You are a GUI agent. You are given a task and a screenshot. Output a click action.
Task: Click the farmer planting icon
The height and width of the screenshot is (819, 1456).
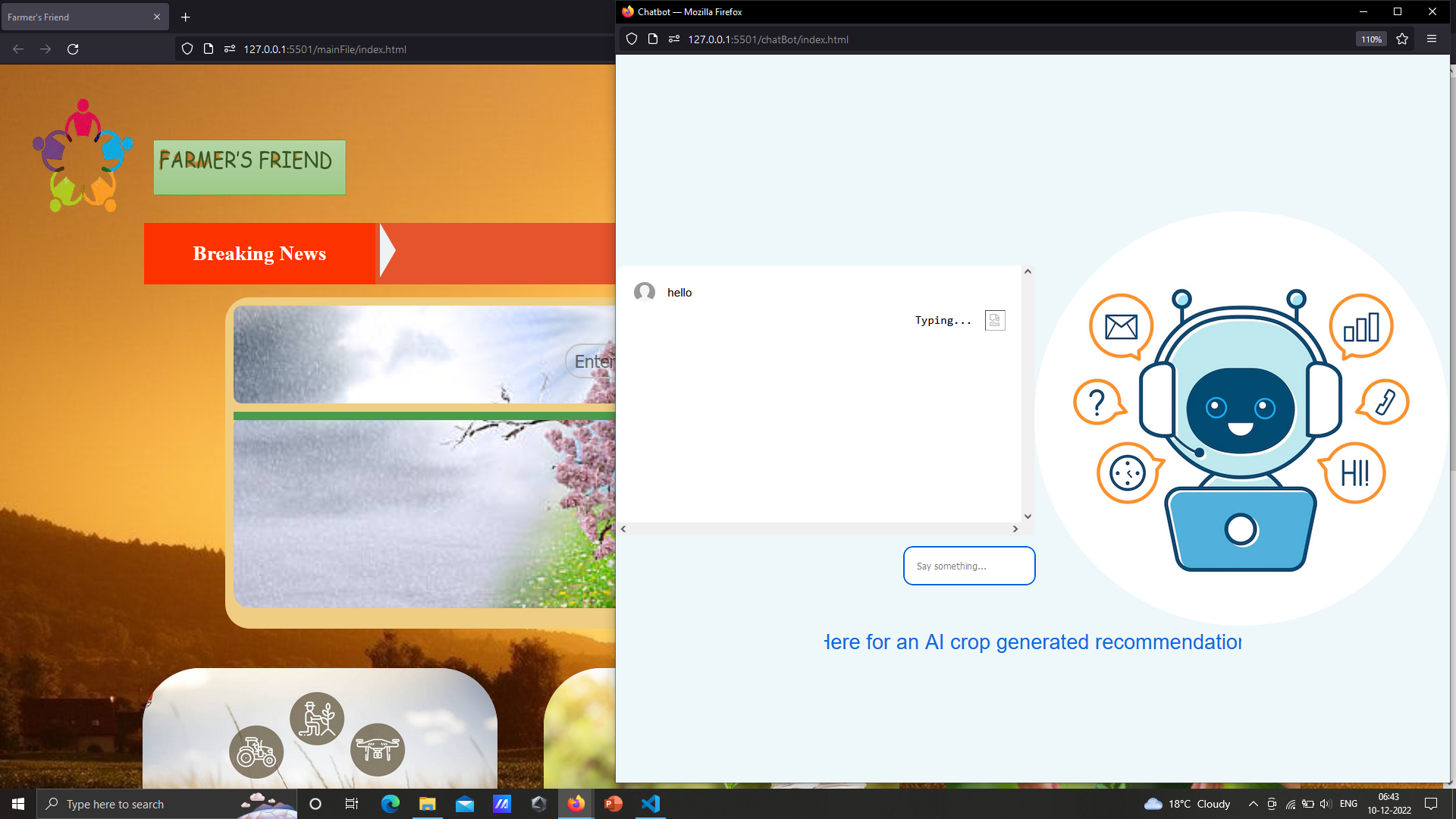click(317, 718)
